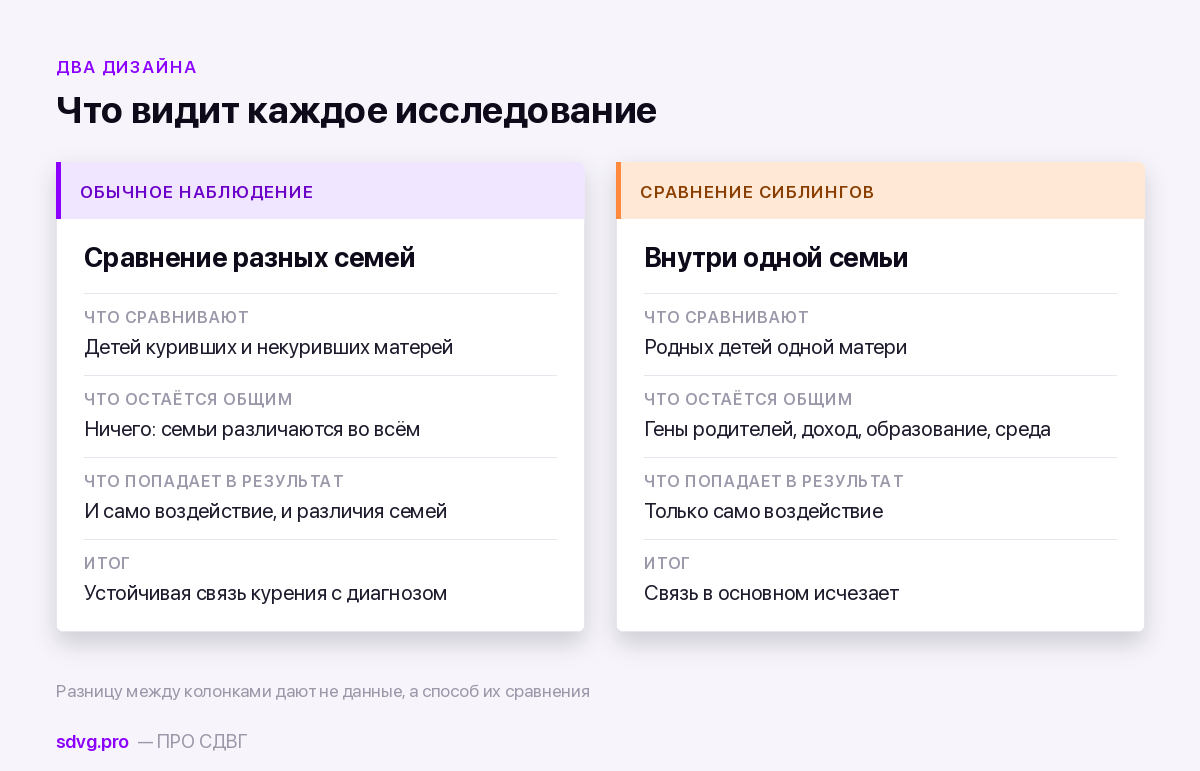Click 'Связь в основном исчезает'
1200x771 pixels.
(x=771, y=593)
